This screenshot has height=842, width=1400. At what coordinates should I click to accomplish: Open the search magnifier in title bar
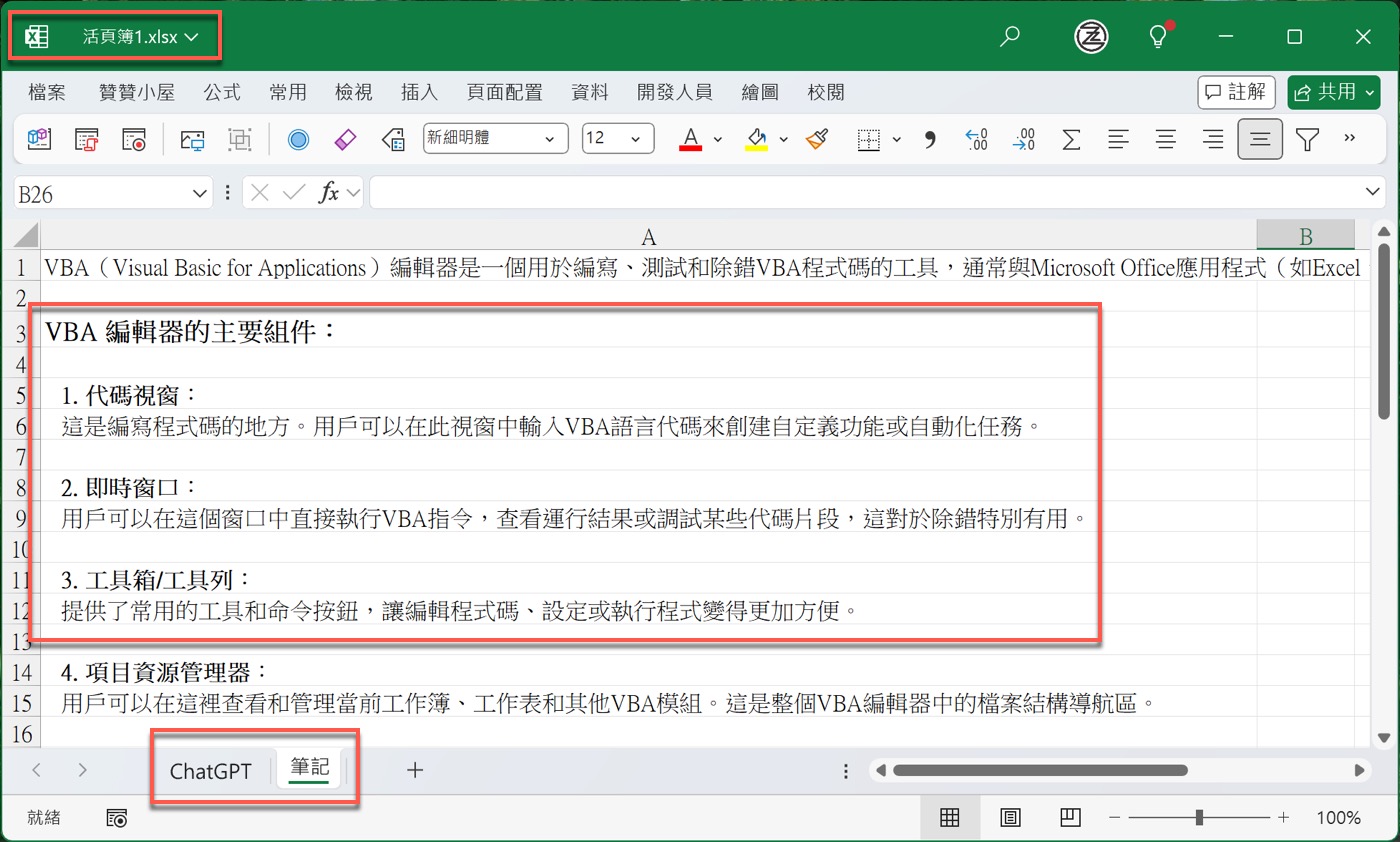pyautogui.click(x=1010, y=37)
